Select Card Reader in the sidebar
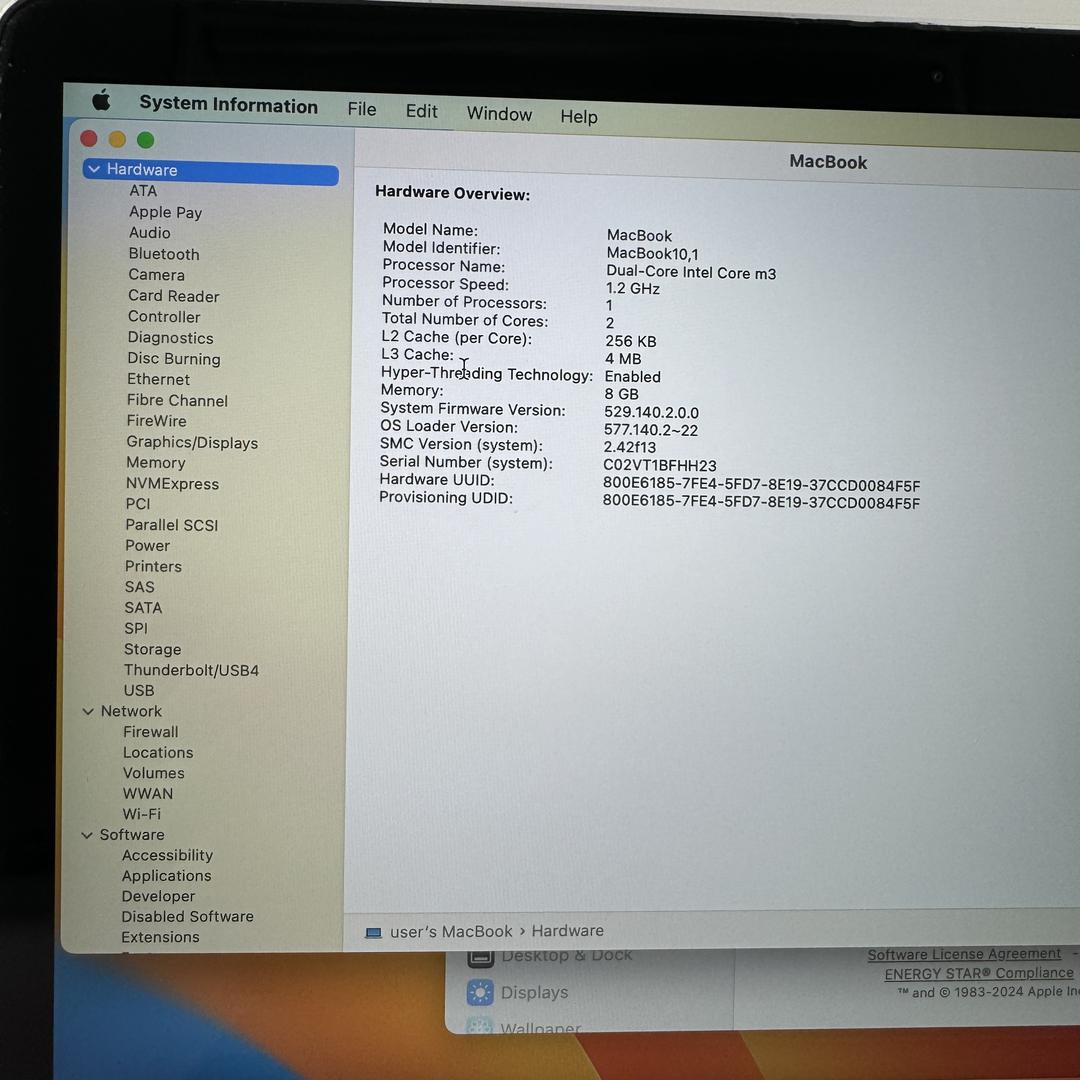Screen dimensions: 1080x1080 (x=174, y=296)
